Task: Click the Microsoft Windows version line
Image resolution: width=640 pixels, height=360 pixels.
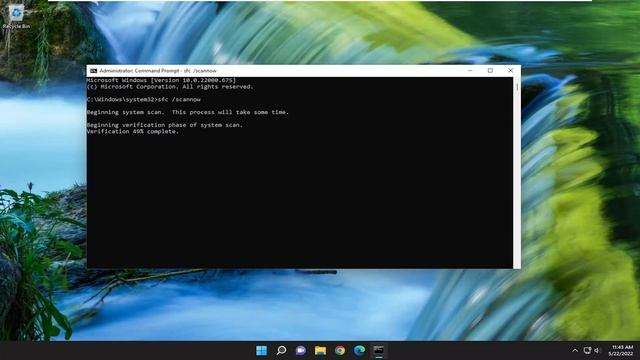Action: click(x=161, y=80)
